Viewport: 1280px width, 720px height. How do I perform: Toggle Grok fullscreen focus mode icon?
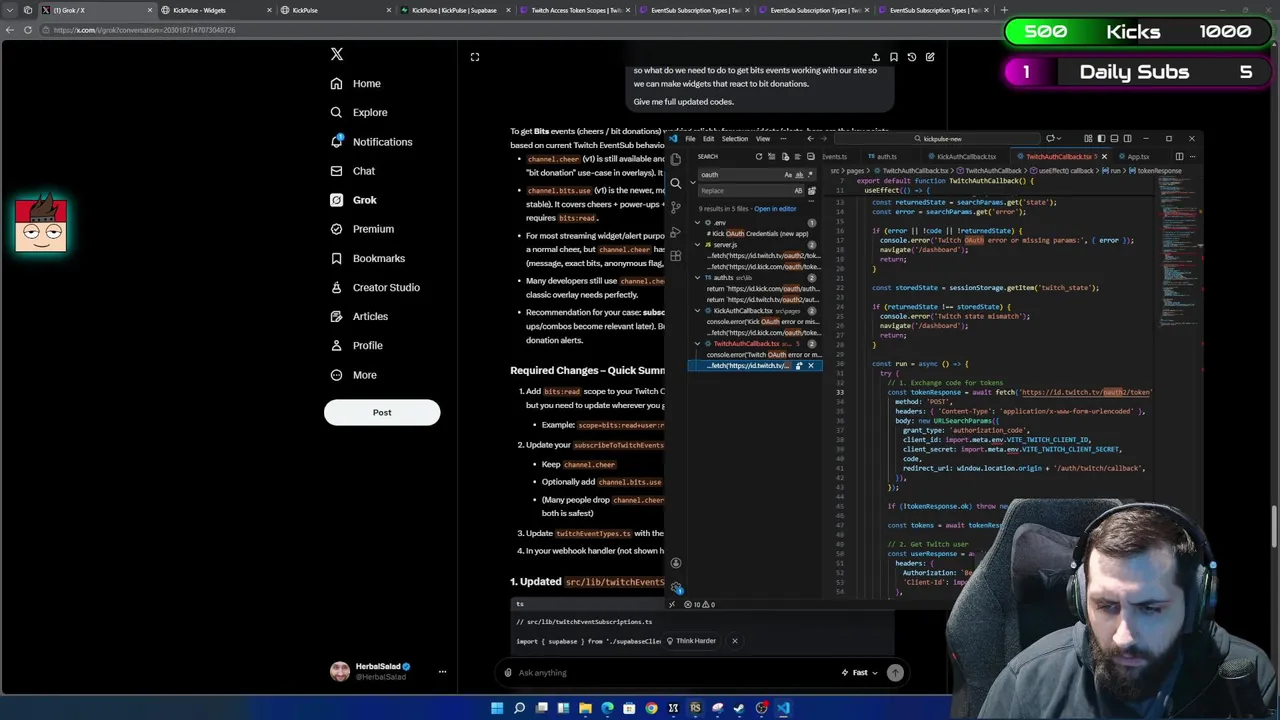pos(475,57)
